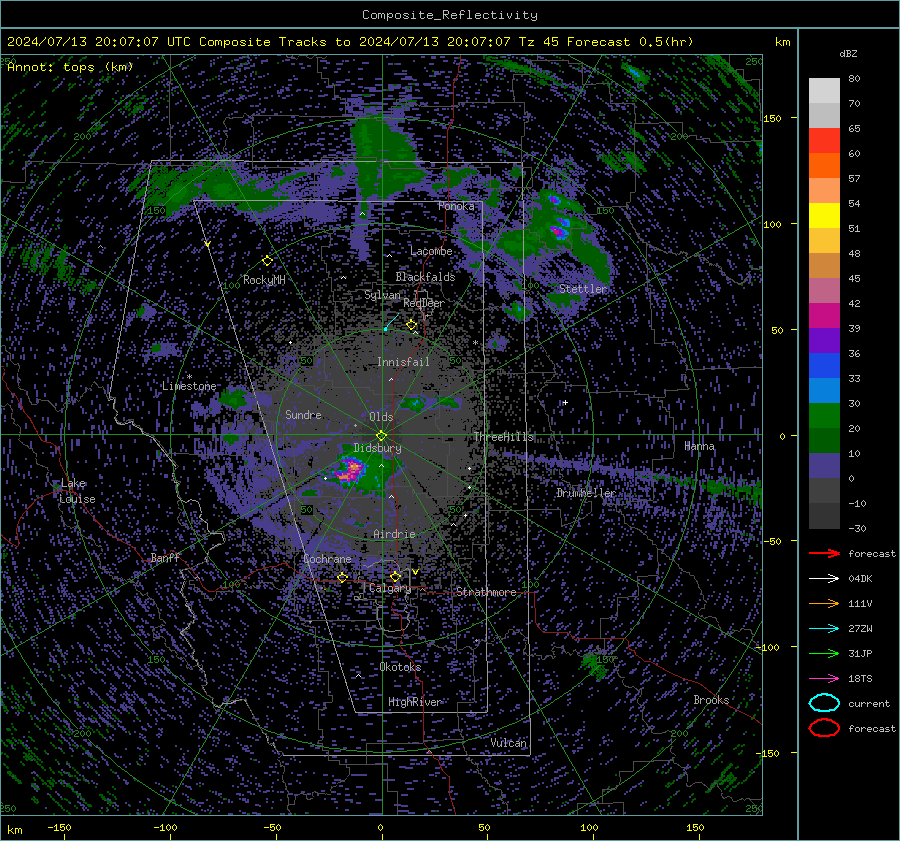Select the bright green swatch near 30 dBZ

[824, 416]
